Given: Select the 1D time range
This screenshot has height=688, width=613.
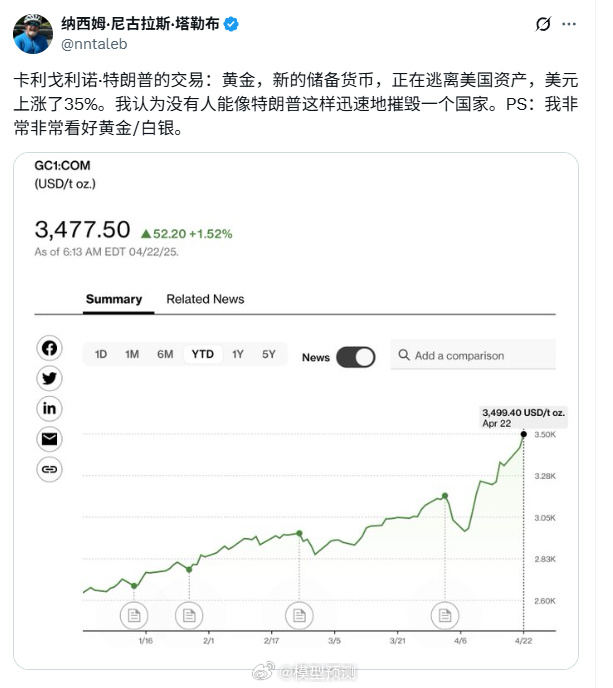Looking at the screenshot, I should point(101,354).
